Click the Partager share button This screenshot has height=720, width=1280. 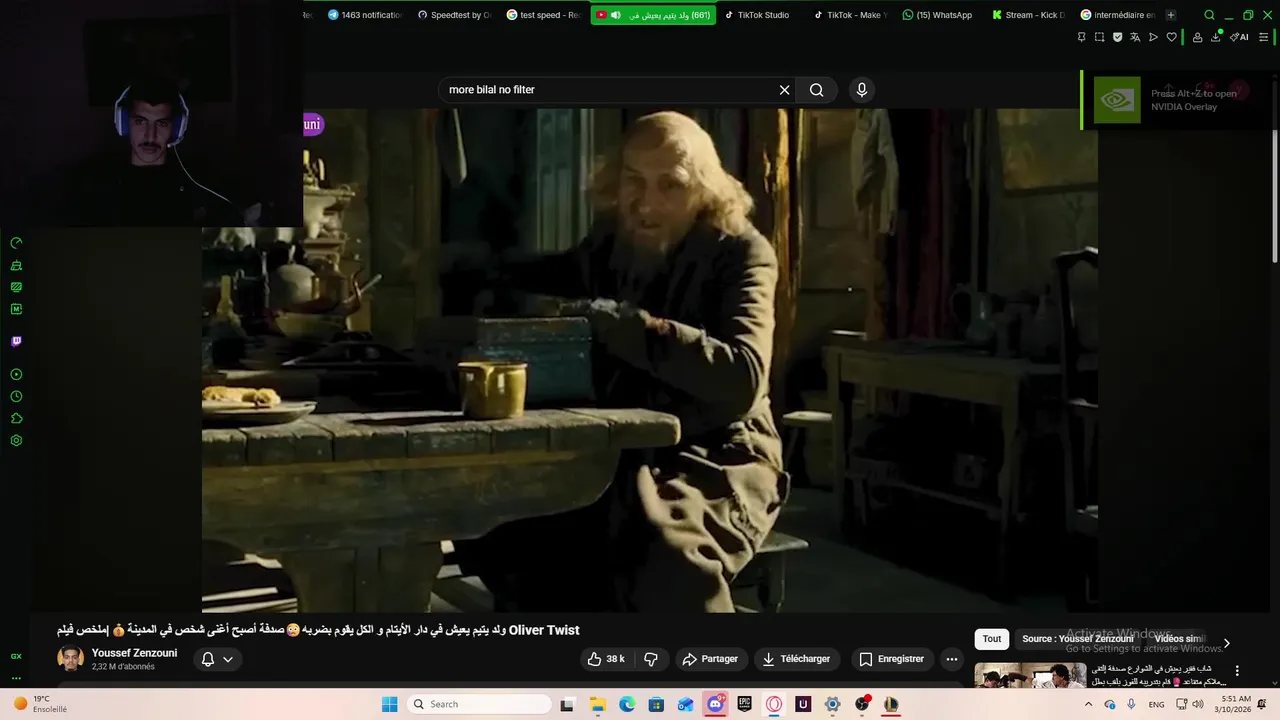tap(710, 659)
